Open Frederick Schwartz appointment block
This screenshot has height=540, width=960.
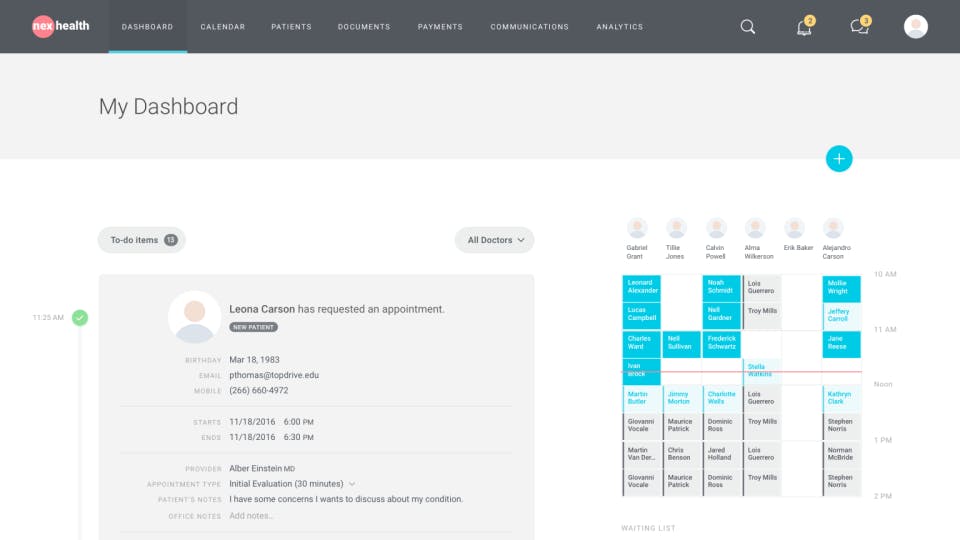coord(721,344)
